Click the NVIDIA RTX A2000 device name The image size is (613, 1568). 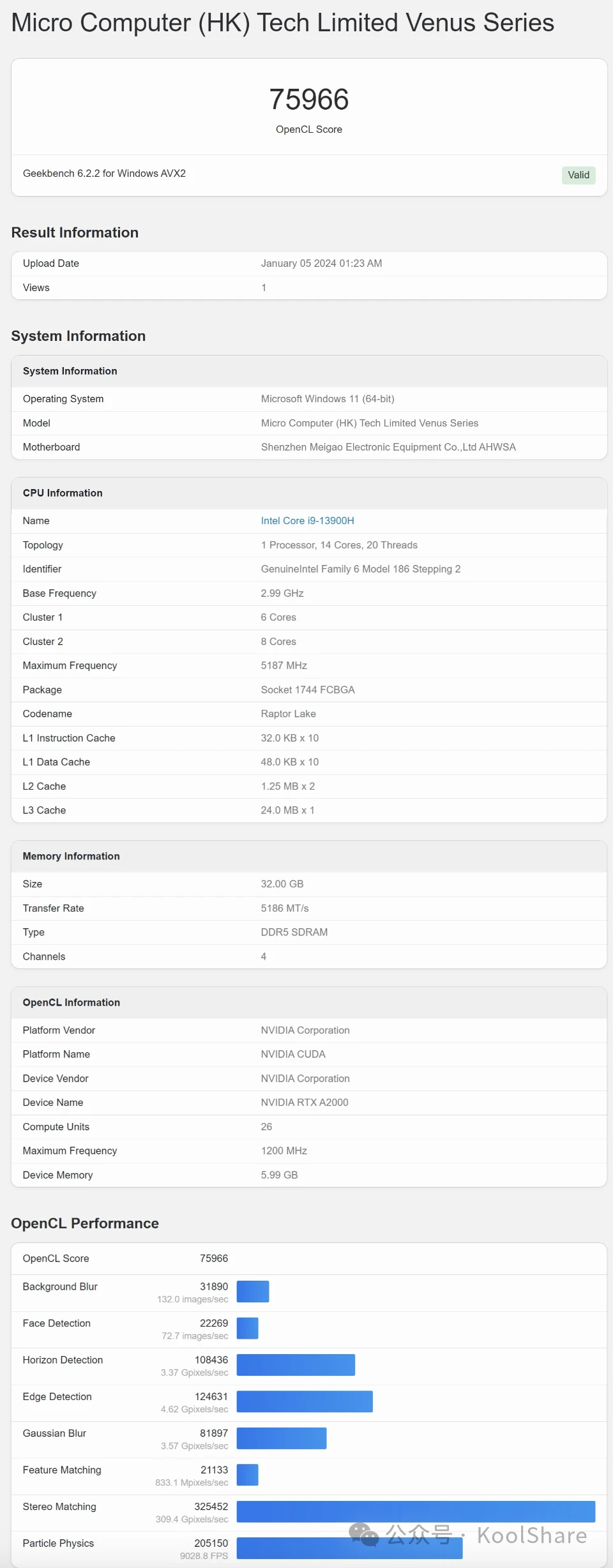305,1103
